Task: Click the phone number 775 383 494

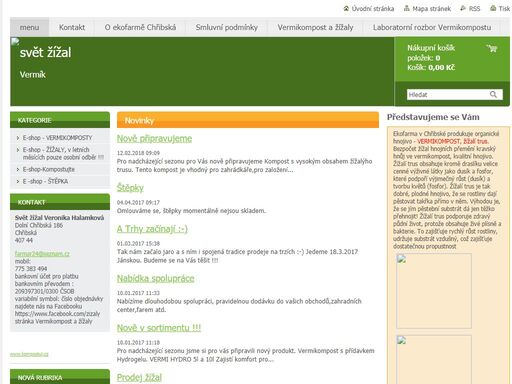Action: (31, 269)
